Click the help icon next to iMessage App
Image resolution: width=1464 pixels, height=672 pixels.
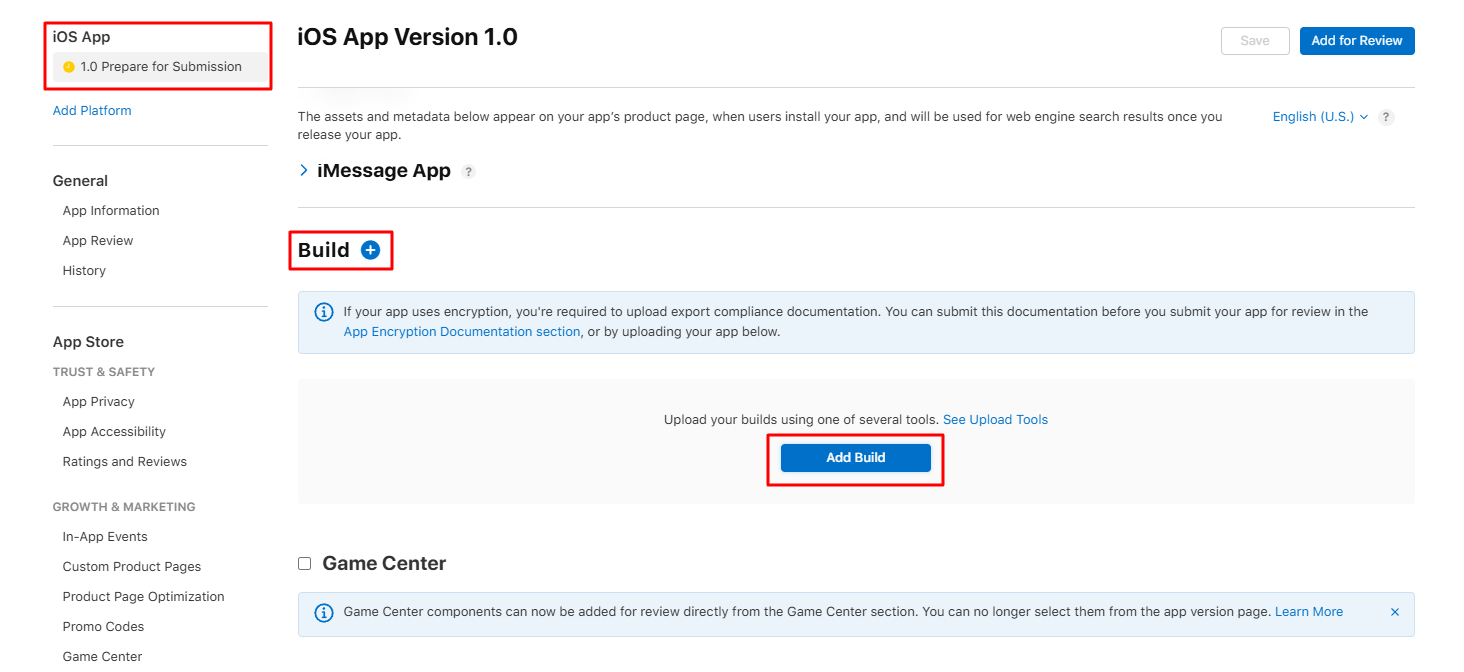(x=469, y=172)
